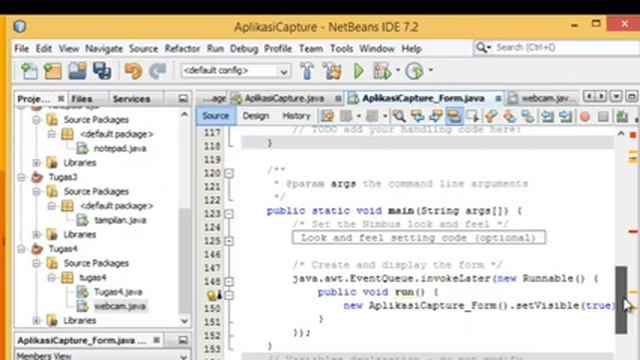The height and width of the screenshot is (360, 640).
Task: Click the Shift Line Left icon
Action: tap(547, 117)
